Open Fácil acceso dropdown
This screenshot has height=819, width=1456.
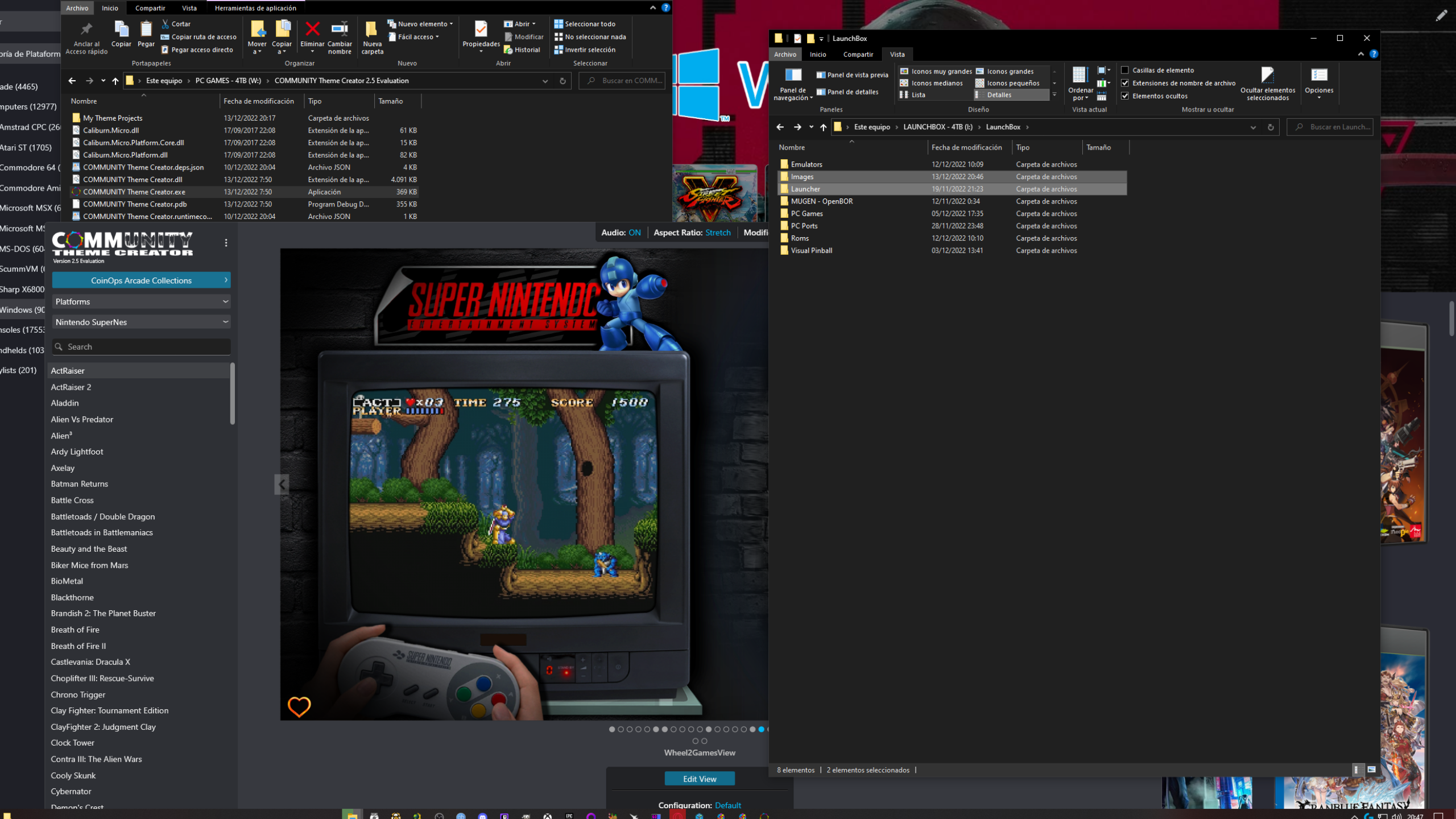pyautogui.click(x=413, y=37)
